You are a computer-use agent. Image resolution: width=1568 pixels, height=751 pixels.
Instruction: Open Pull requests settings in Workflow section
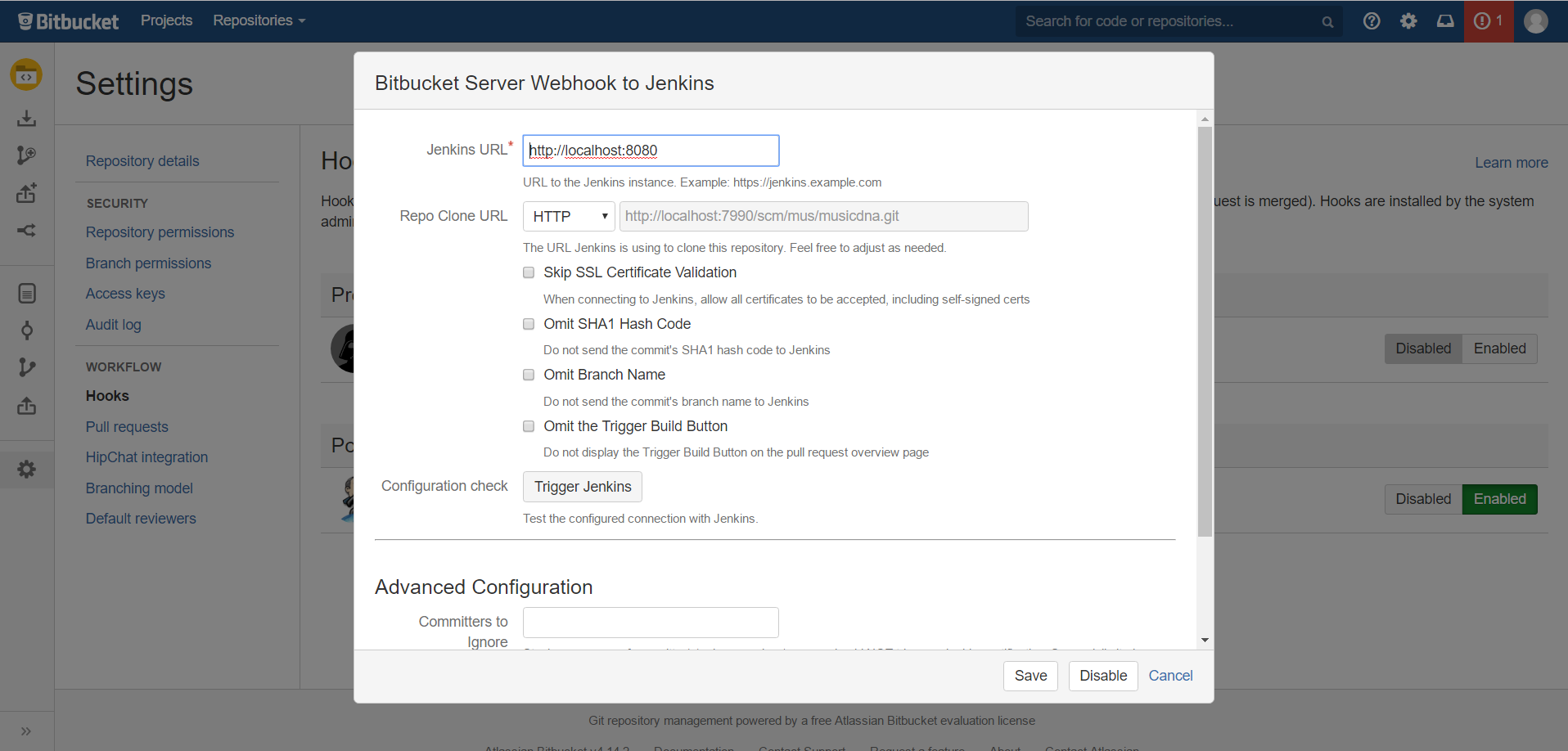(x=127, y=427)
